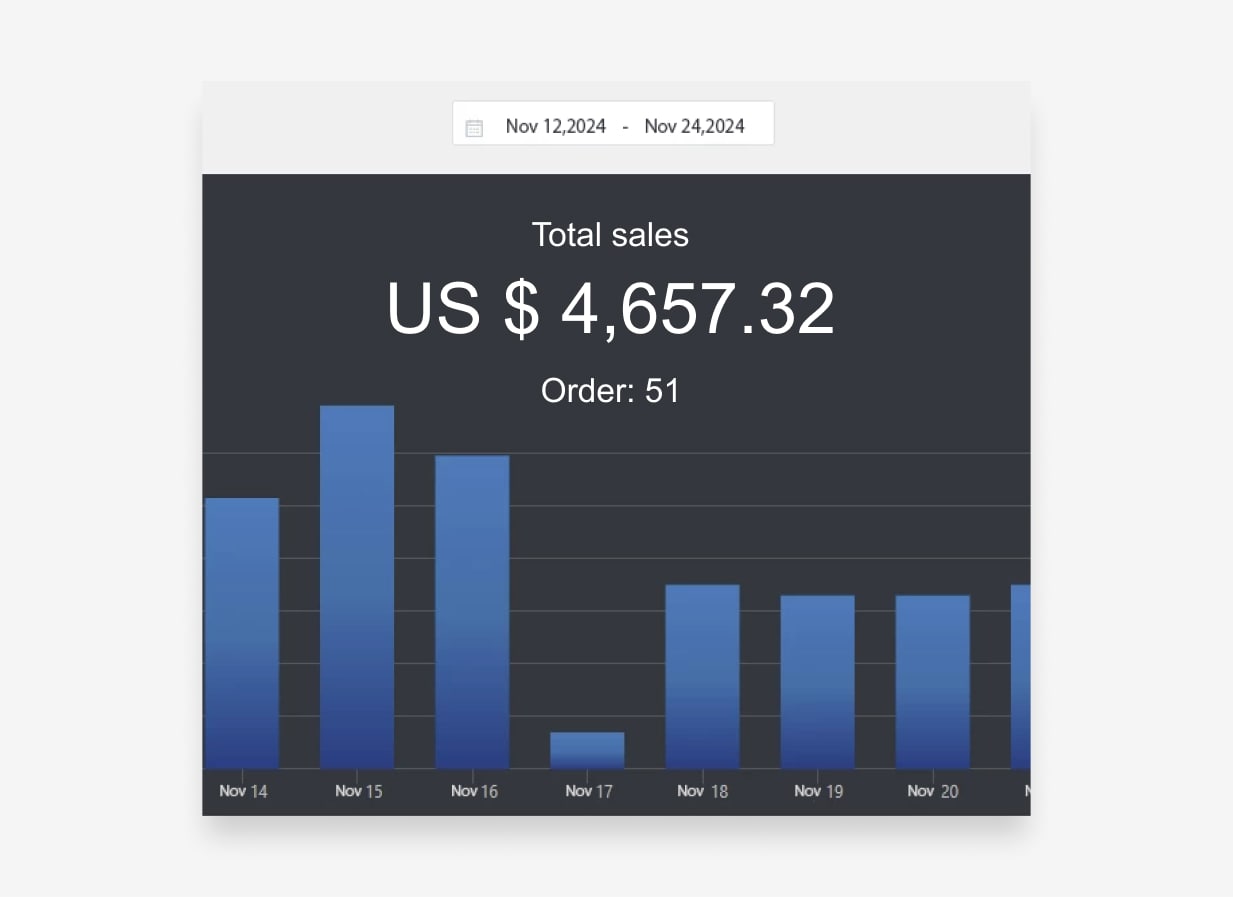Select the Nov 17 axis label
Image resolution: width=1233 pixels, height=897 pixels.
click(x=588, y=791)
